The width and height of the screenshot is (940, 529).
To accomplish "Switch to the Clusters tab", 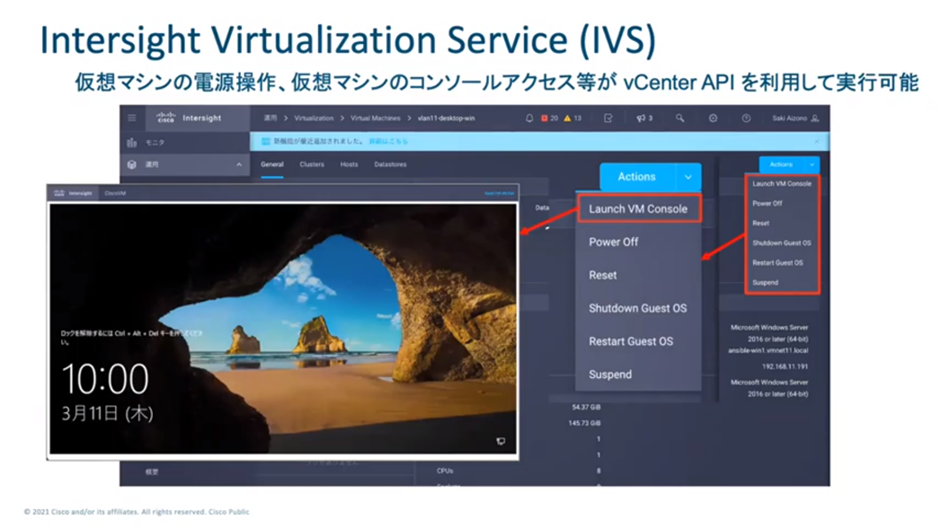I will coord(312,164).
